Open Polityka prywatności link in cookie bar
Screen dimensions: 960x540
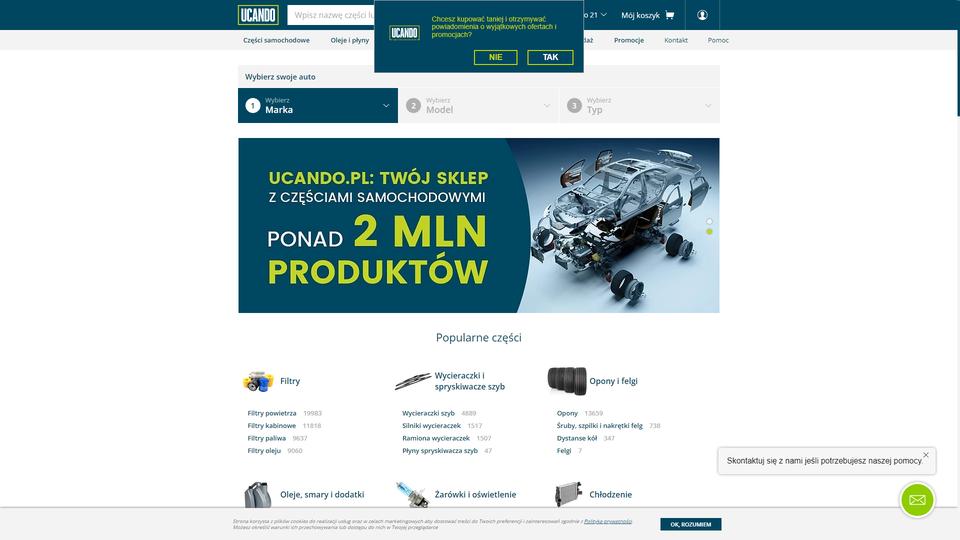607,522
